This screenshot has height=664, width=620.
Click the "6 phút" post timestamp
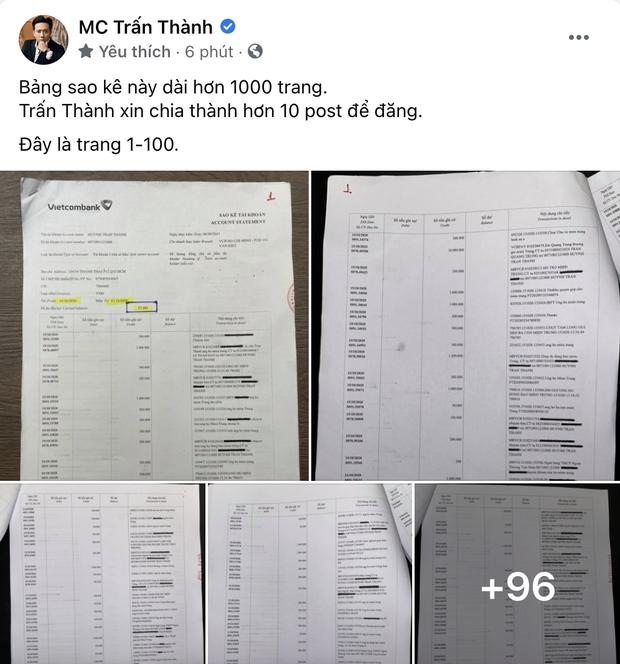(x=209, y=52)
